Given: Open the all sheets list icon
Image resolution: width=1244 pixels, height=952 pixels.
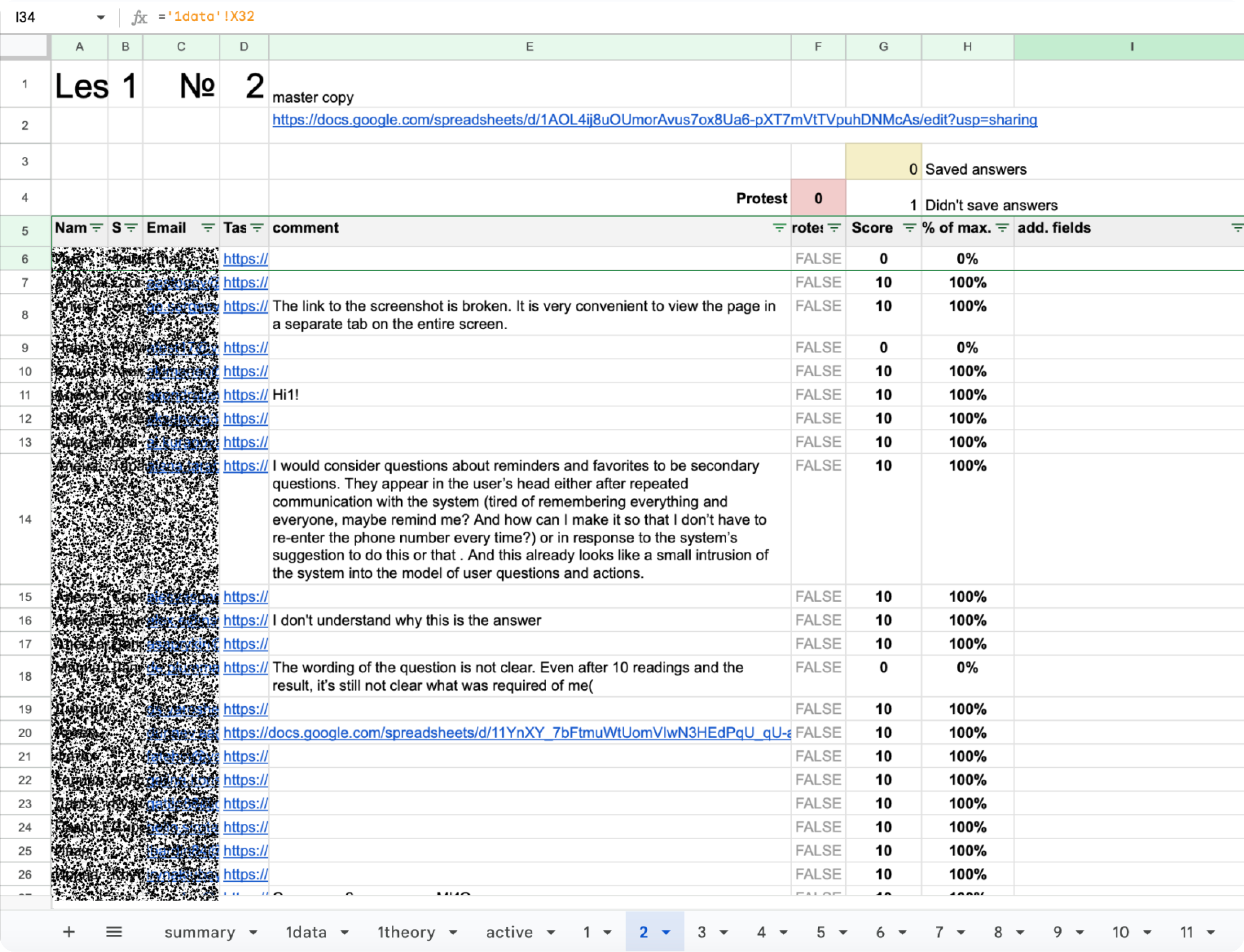Looking at the screenshot, I should point(114,932).
